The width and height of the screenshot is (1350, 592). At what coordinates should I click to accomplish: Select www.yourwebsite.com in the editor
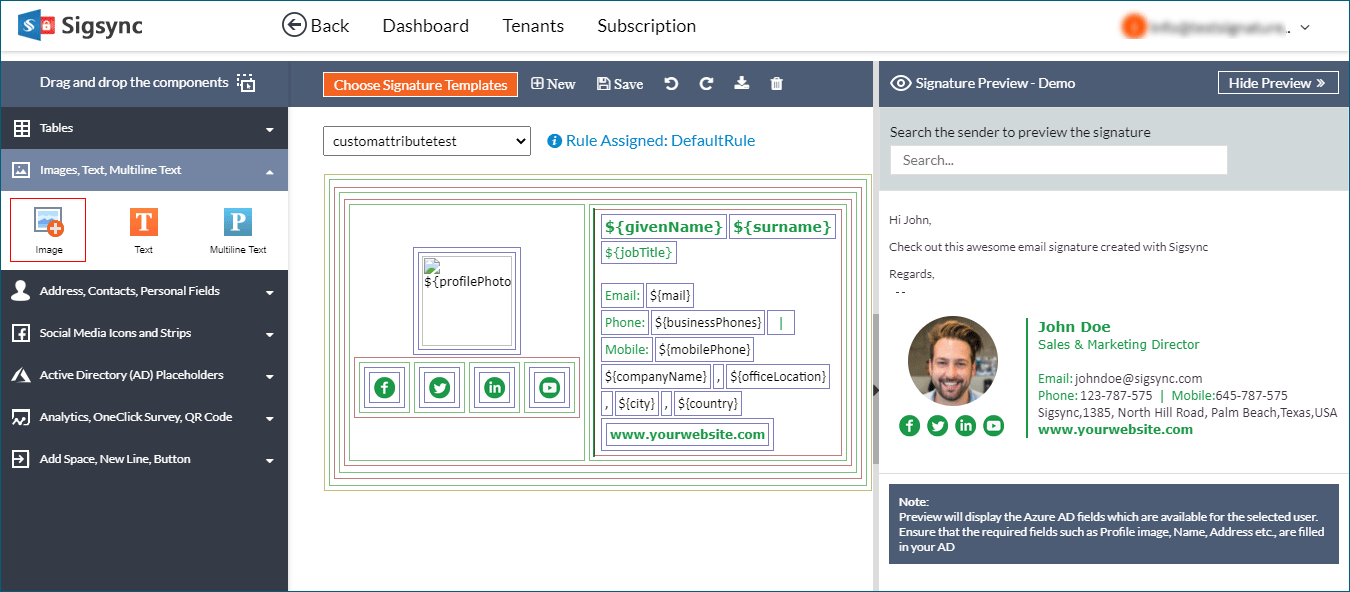[688, 434]
